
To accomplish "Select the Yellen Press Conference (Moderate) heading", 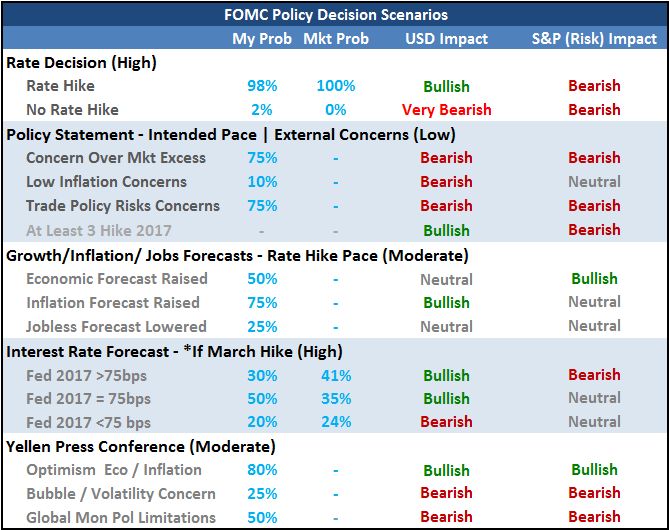I will tap(141, 447).
